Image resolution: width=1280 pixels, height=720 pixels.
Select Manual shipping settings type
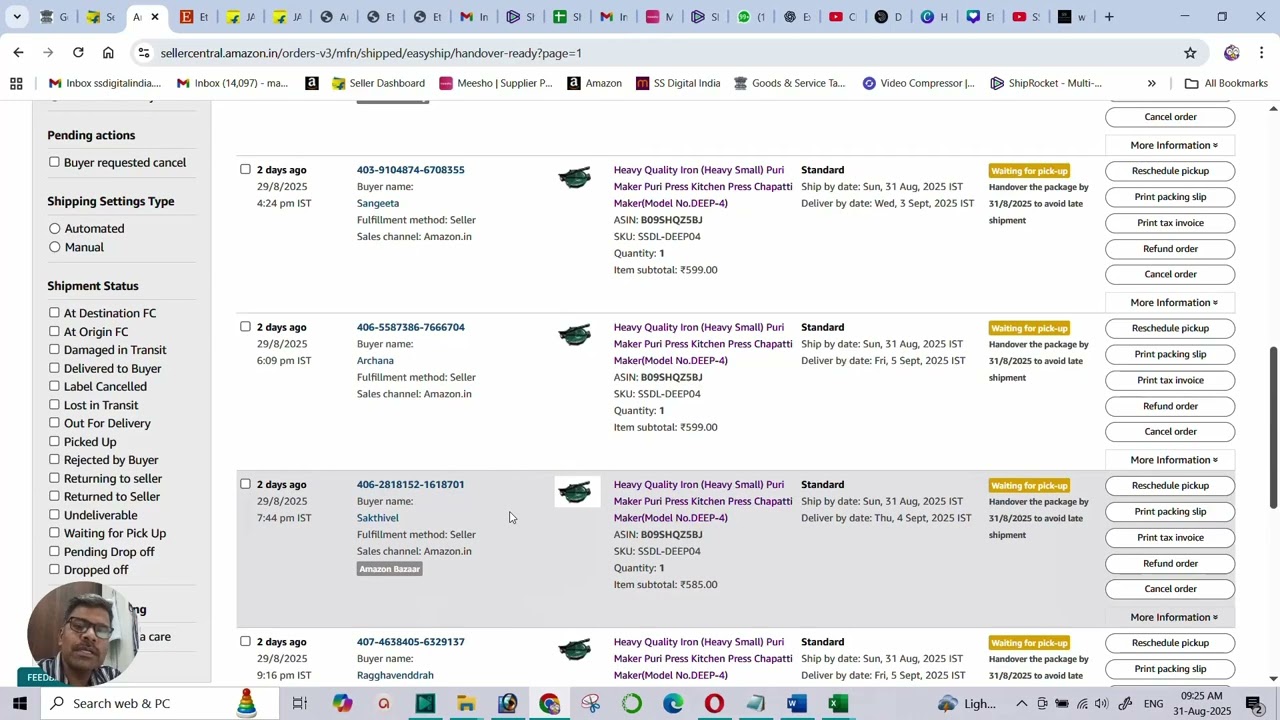(54, 247)
